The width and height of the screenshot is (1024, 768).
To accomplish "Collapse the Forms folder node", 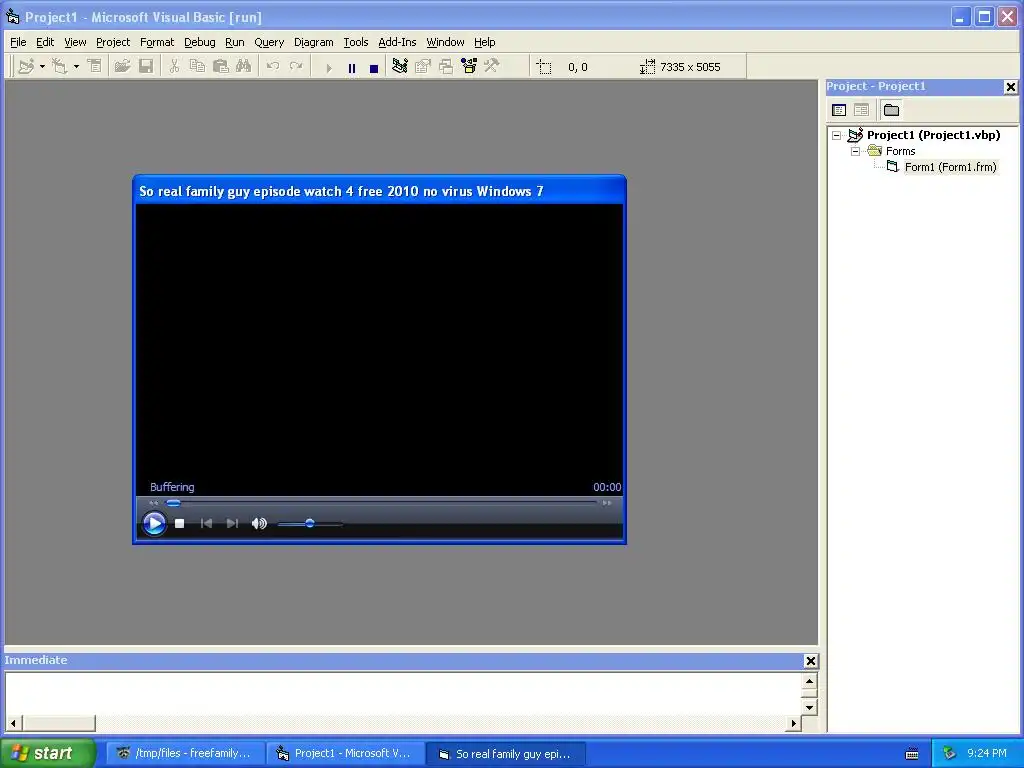I will point(856,152).
